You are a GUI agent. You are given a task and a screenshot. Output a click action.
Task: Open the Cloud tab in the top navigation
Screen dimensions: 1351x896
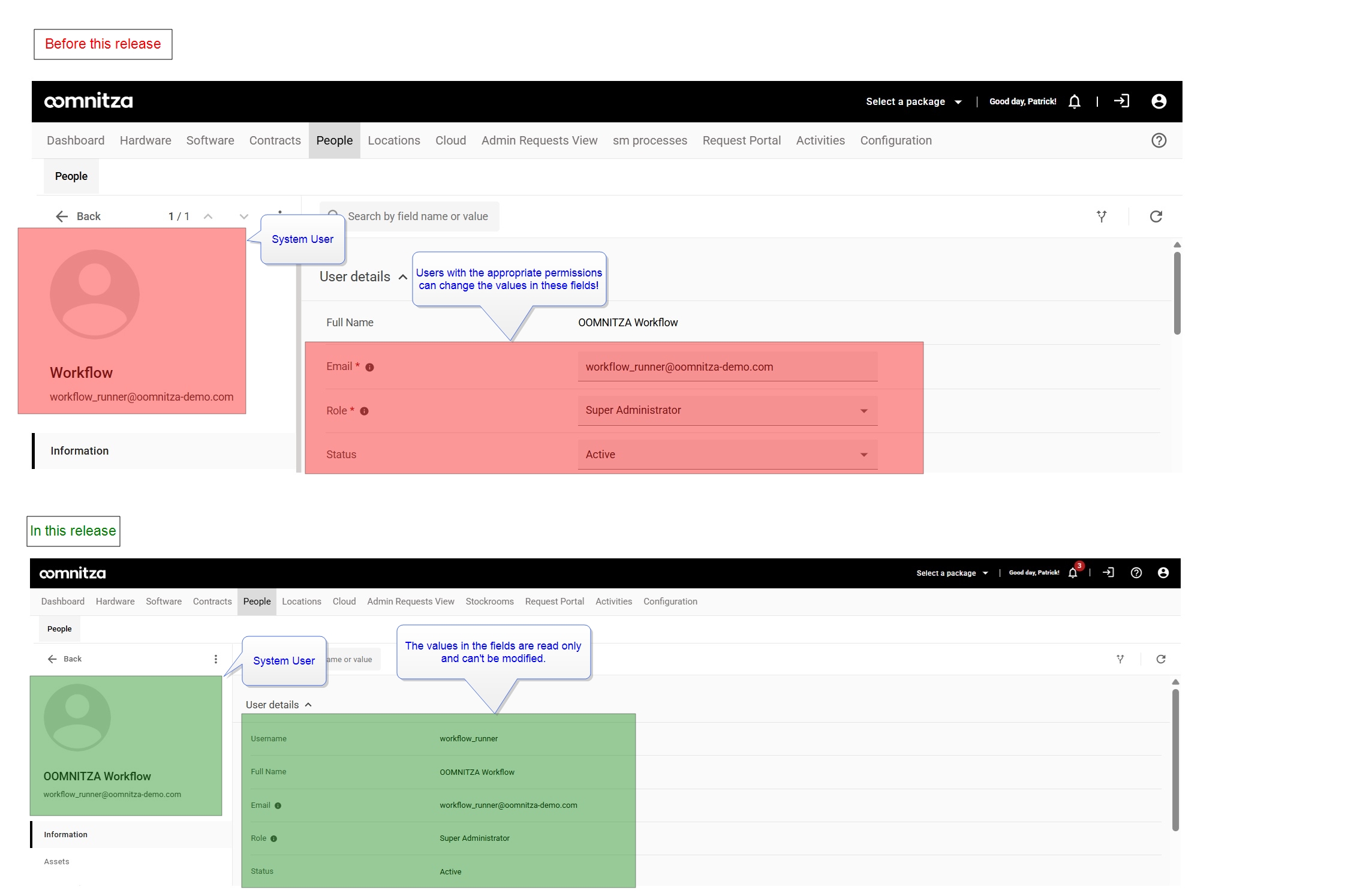[x=450, y=140]
